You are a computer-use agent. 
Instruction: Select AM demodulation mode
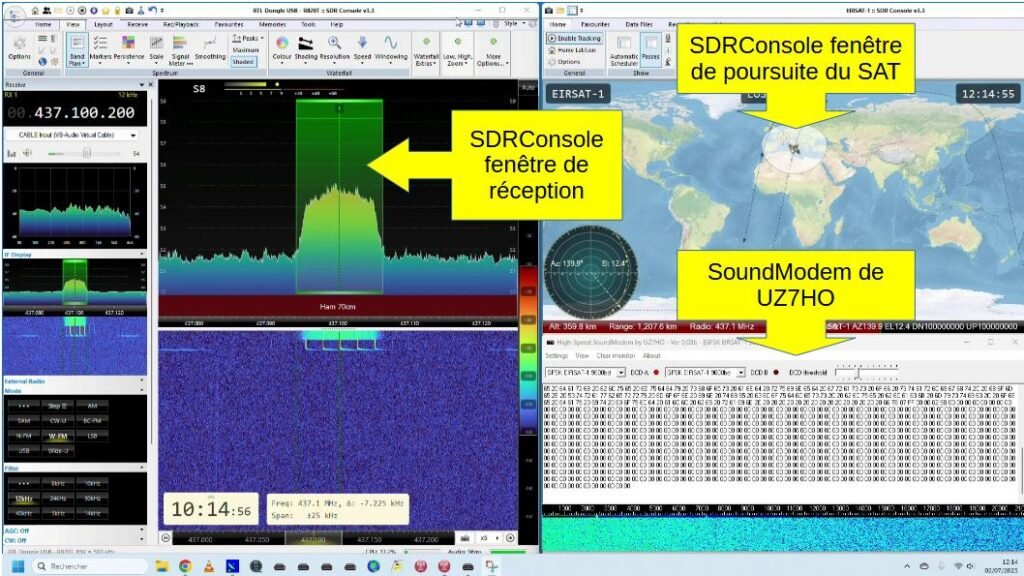coord(92,406)
